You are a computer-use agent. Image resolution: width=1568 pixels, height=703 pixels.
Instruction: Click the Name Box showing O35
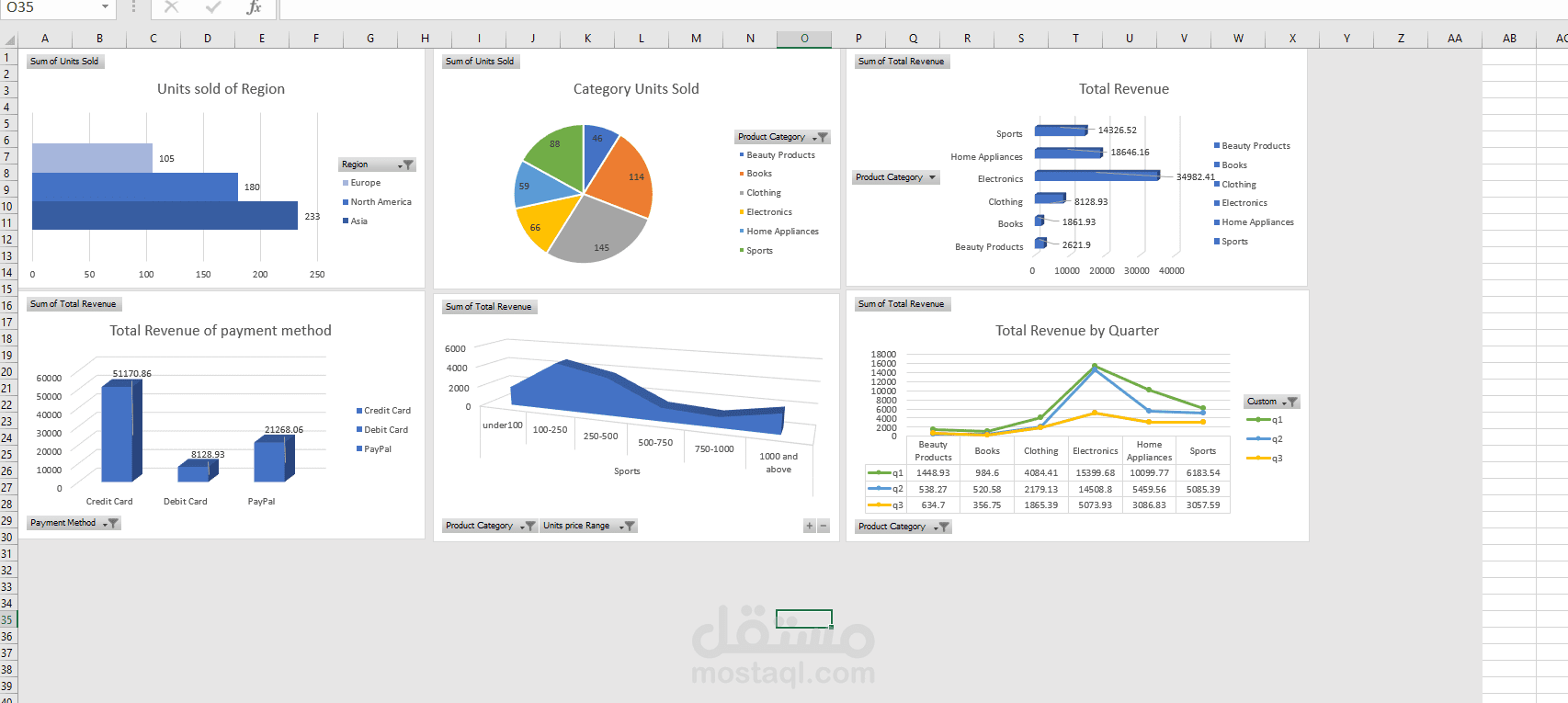(x=51, y=7)
